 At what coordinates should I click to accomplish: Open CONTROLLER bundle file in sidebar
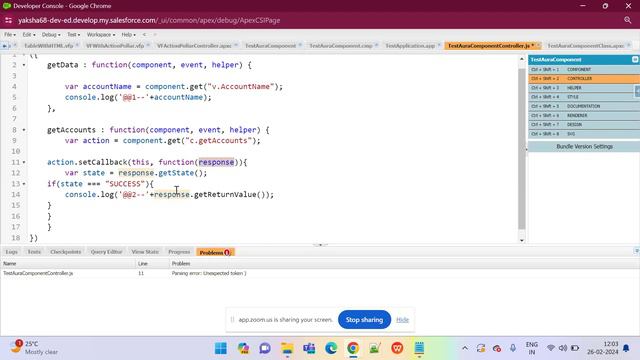pos(584,79)
